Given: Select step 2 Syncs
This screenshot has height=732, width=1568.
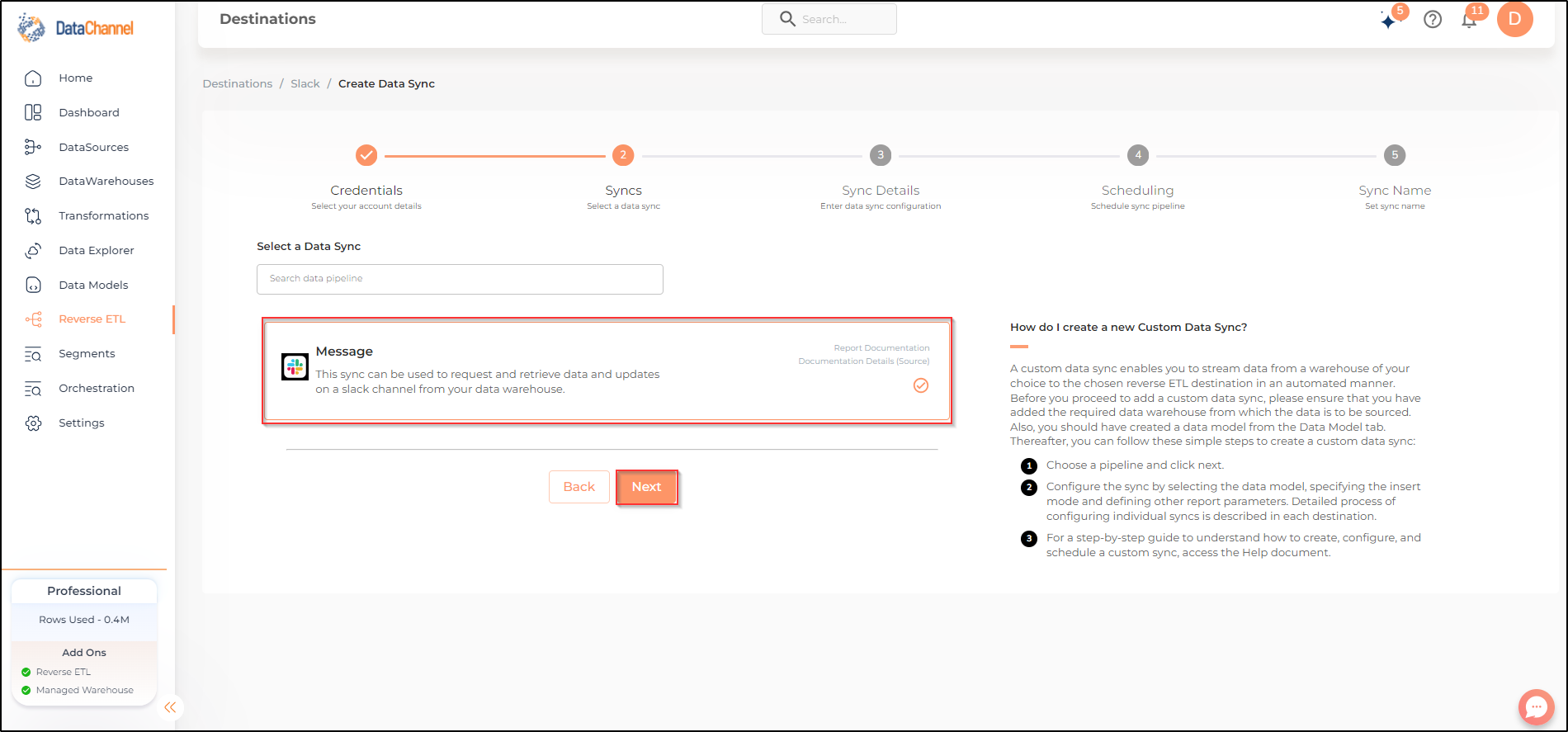Looking at the screenshot, I should point(623,155).
